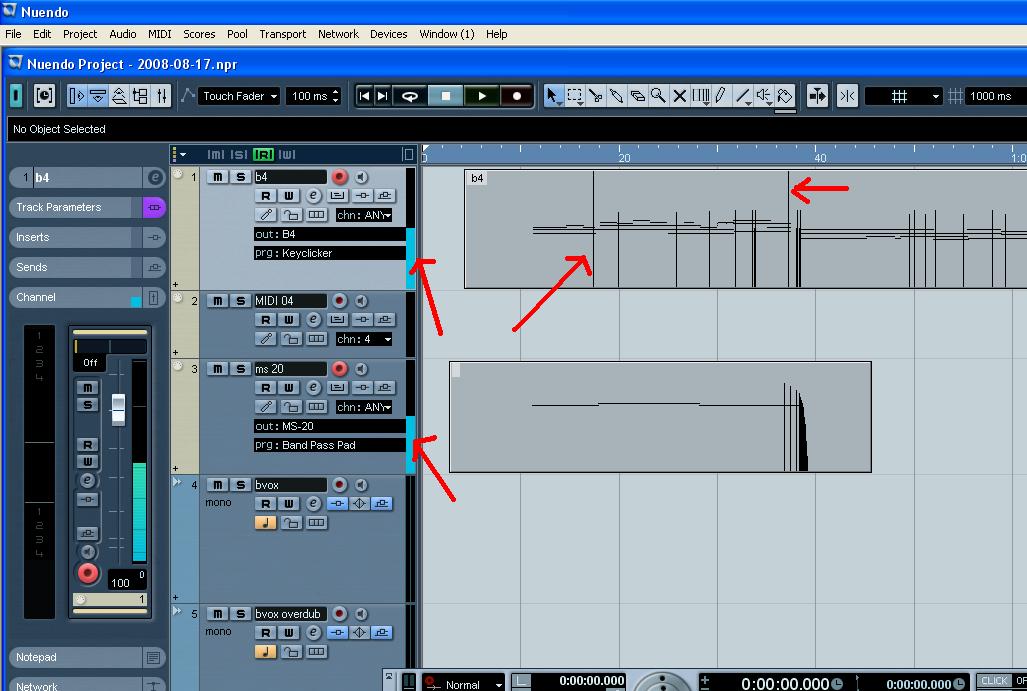This screenshot has width=1027, height=691.
Task: Select the Time Warp tool
Action: pos(701,96)
